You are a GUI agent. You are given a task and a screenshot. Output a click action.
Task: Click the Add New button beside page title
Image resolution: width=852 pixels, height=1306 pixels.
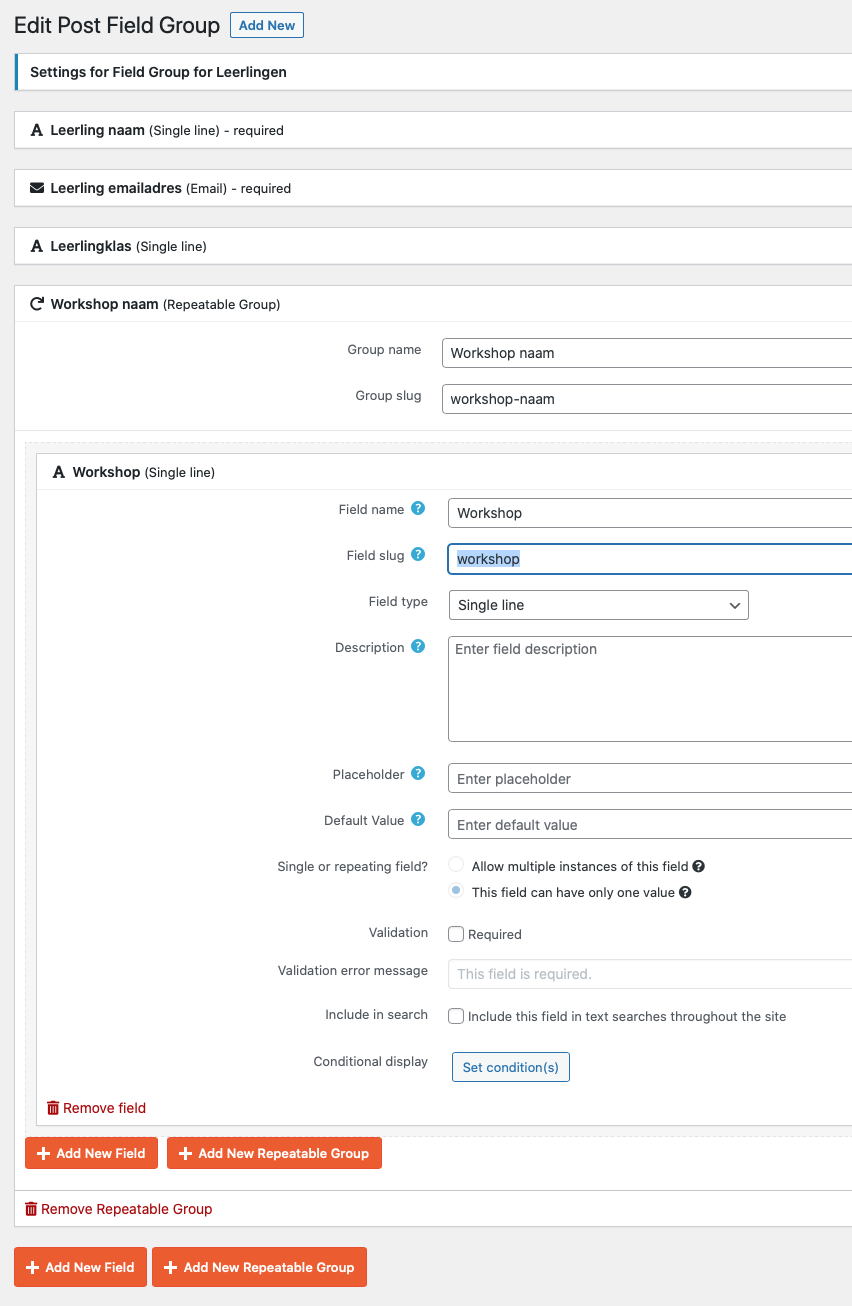click(267, 25)
